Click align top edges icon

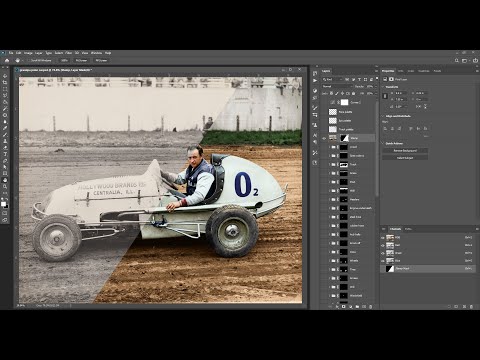411,128
